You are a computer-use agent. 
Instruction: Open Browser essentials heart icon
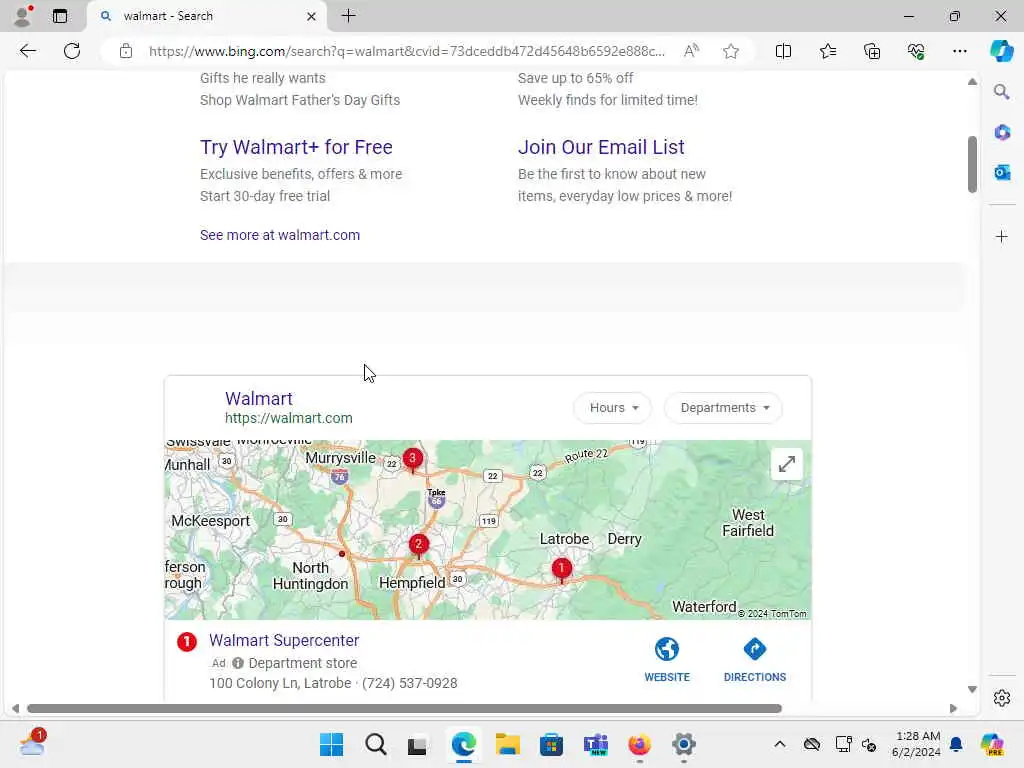[x=916, y=51]
